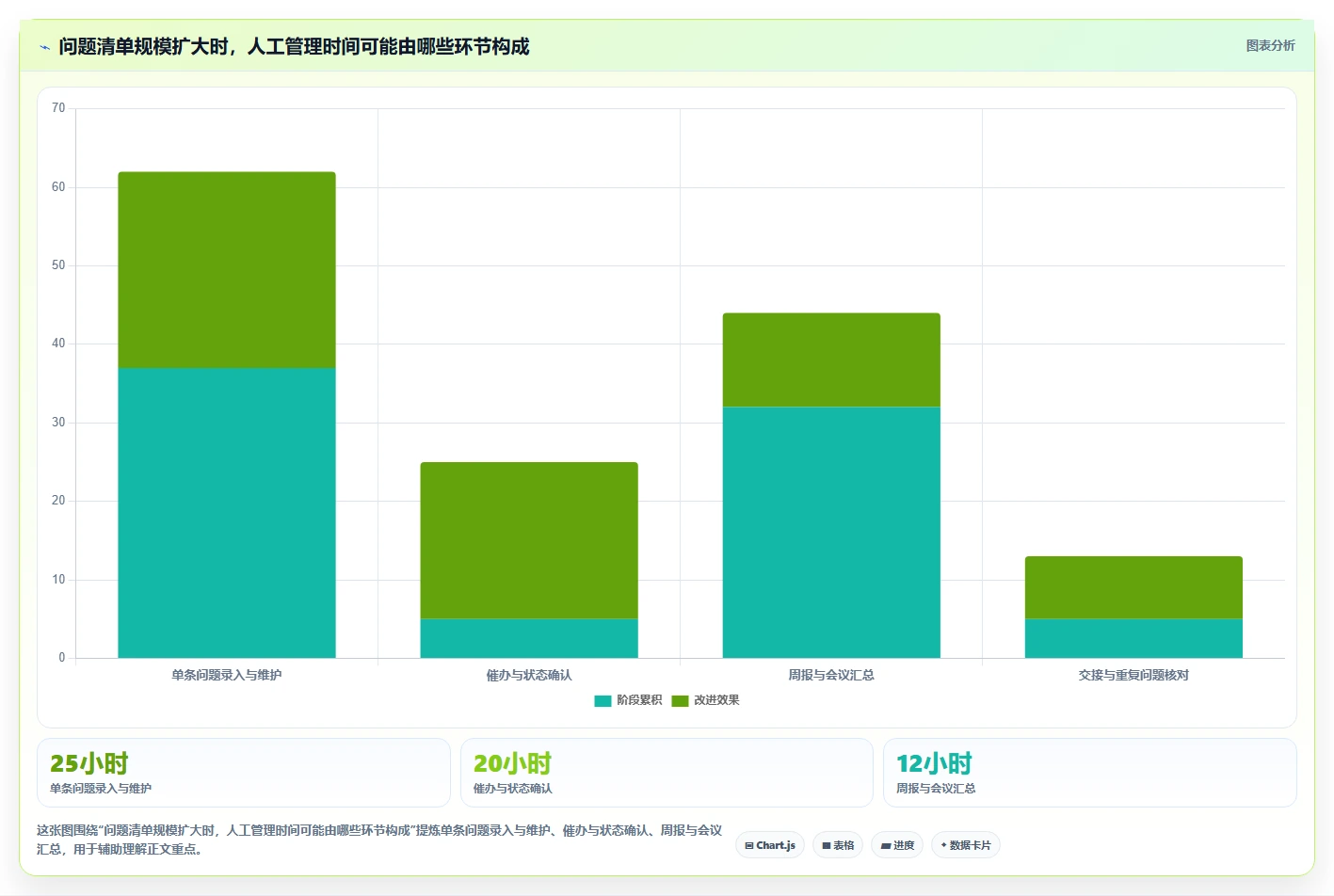Click green segment of 单条问题录入与维护 bar
This screenshot has width=1334, height=896.
[x=227, y=269]
